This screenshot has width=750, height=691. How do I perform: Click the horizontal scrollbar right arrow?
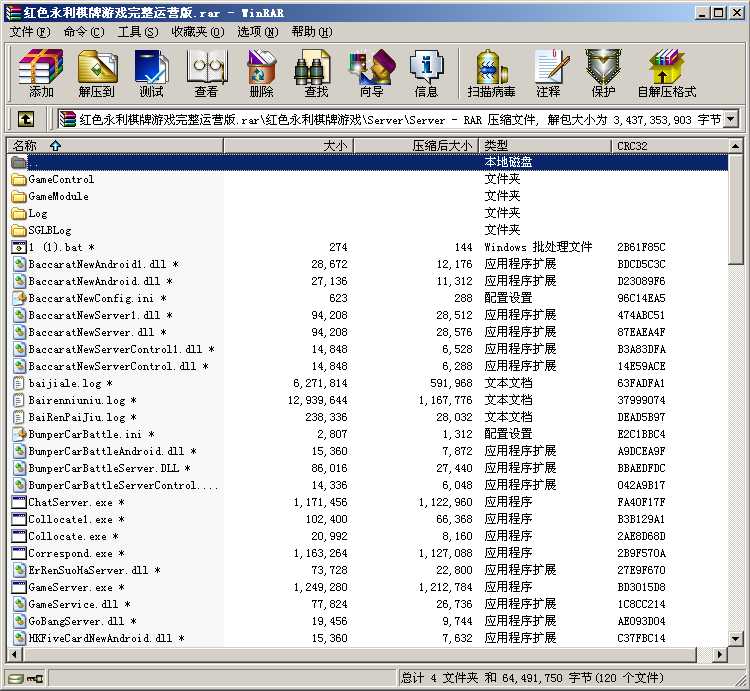point(719,654)
